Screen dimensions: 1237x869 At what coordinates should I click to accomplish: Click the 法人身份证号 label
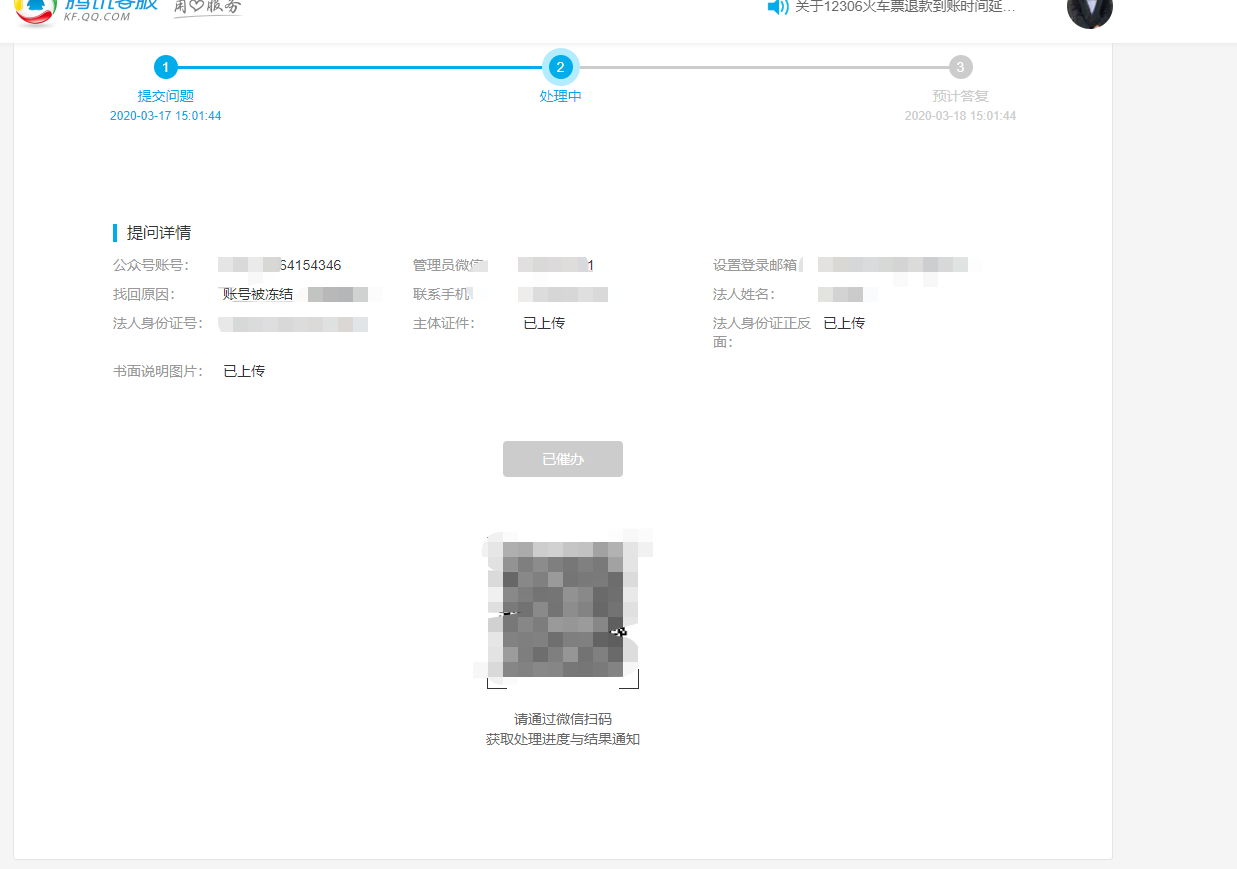[158, 323]
